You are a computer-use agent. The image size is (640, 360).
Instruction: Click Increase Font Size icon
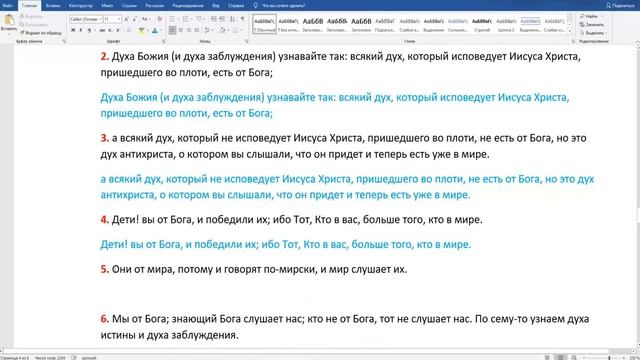tap(127, 19)
